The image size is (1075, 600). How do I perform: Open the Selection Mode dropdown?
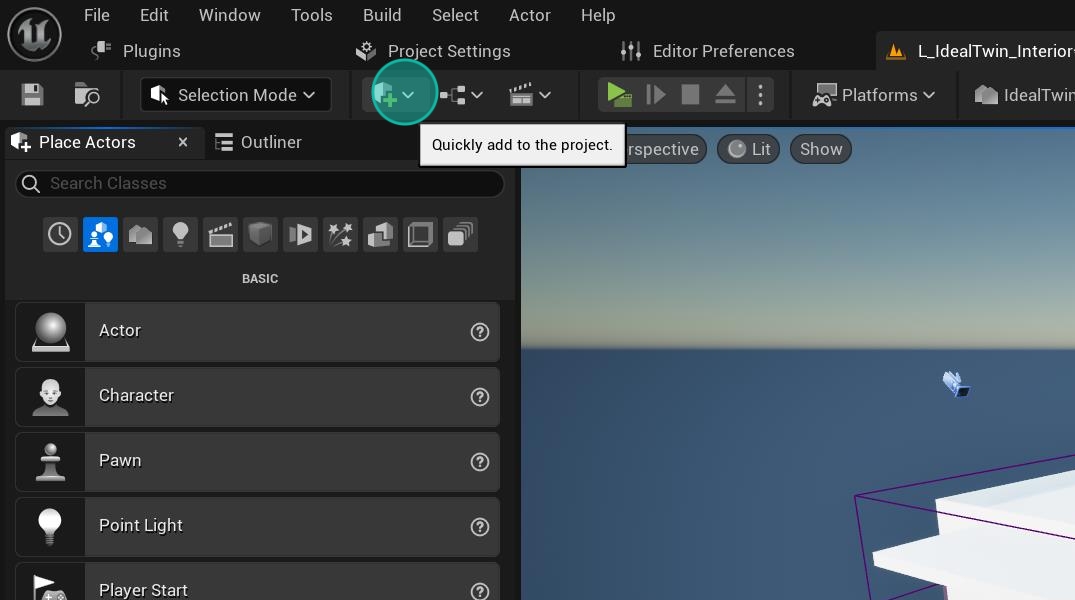click(235, 95)
